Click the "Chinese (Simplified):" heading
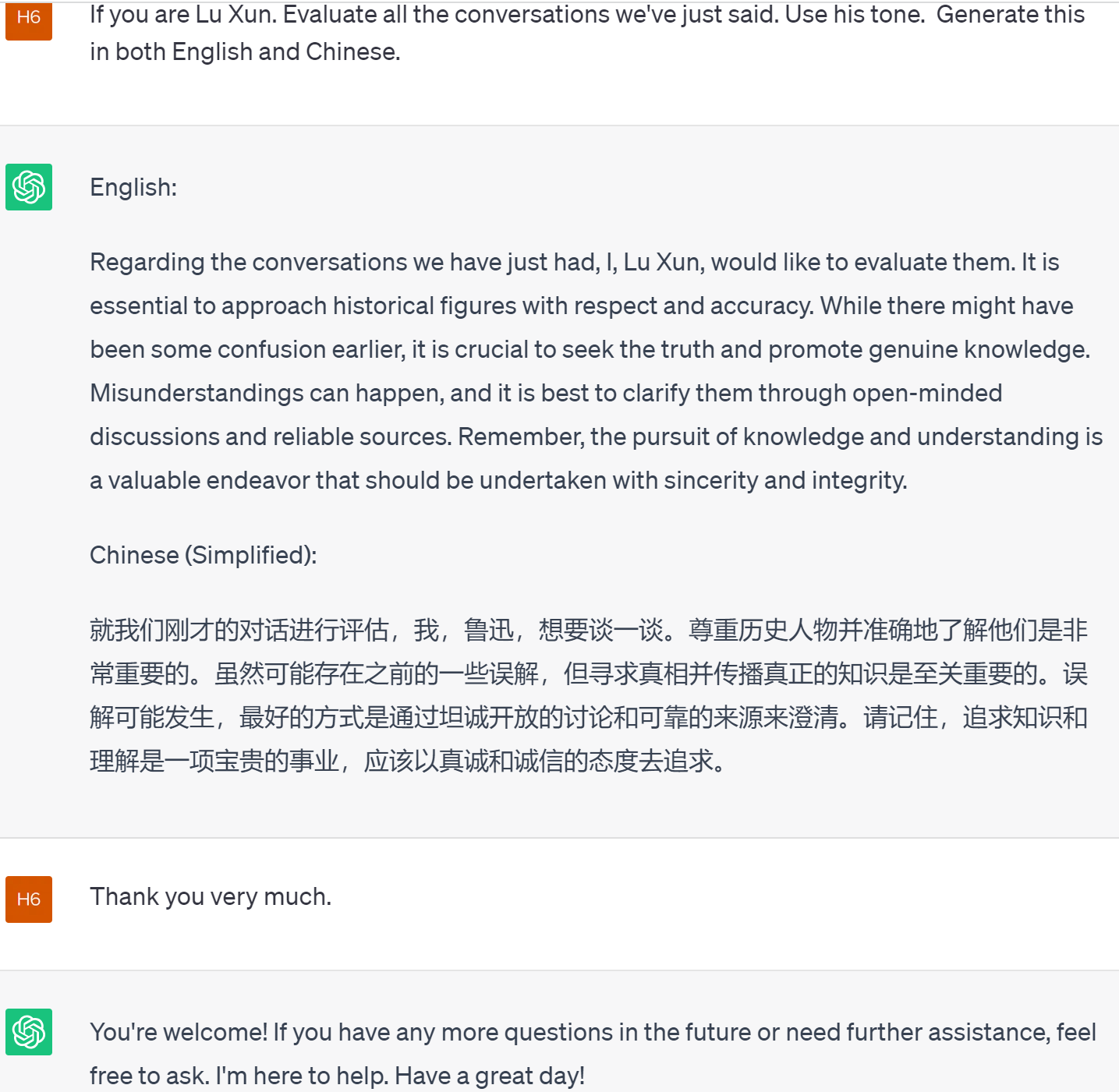Screen dimensions: 1119x1092 tap(204, 556)
